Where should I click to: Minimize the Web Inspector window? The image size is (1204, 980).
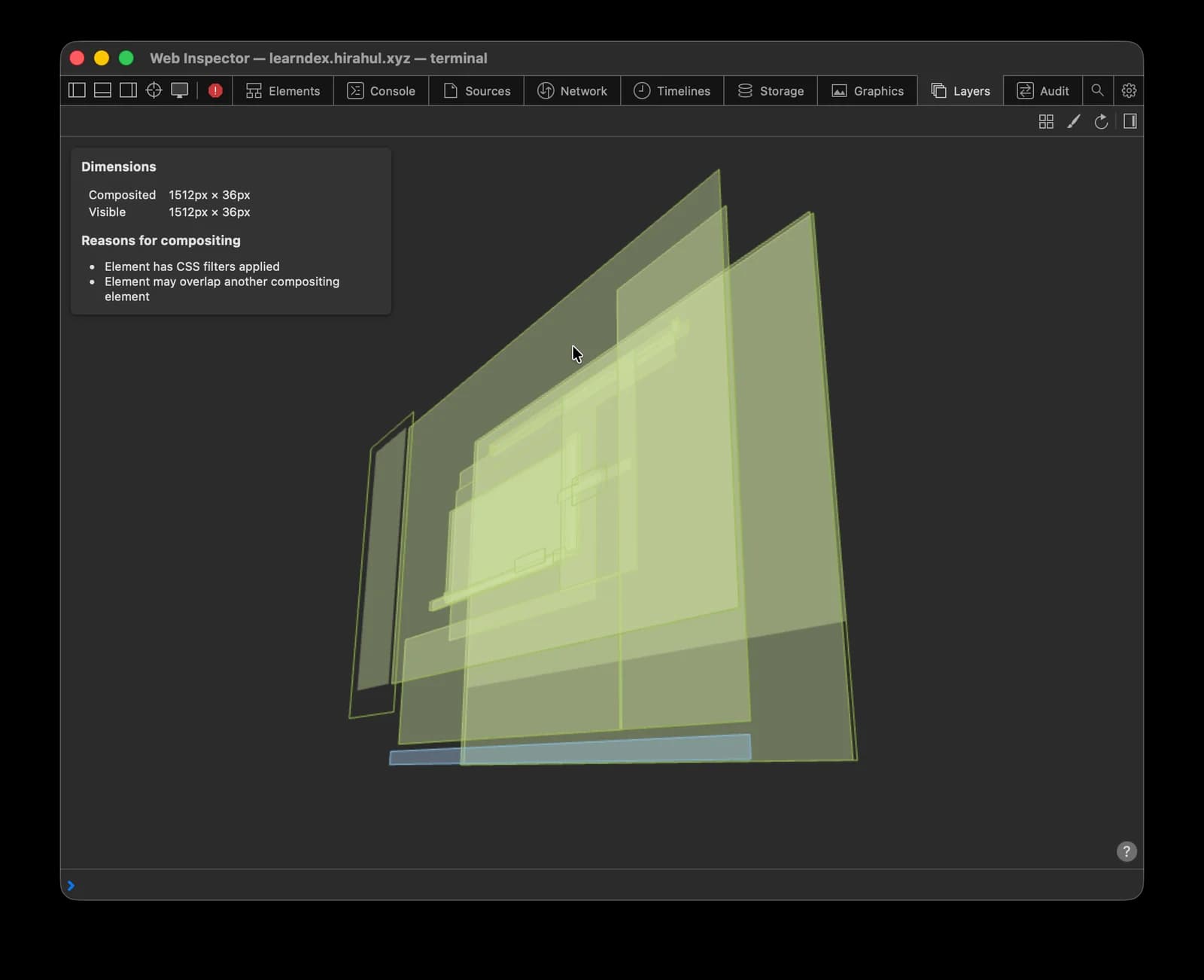[x=102, y=58]
